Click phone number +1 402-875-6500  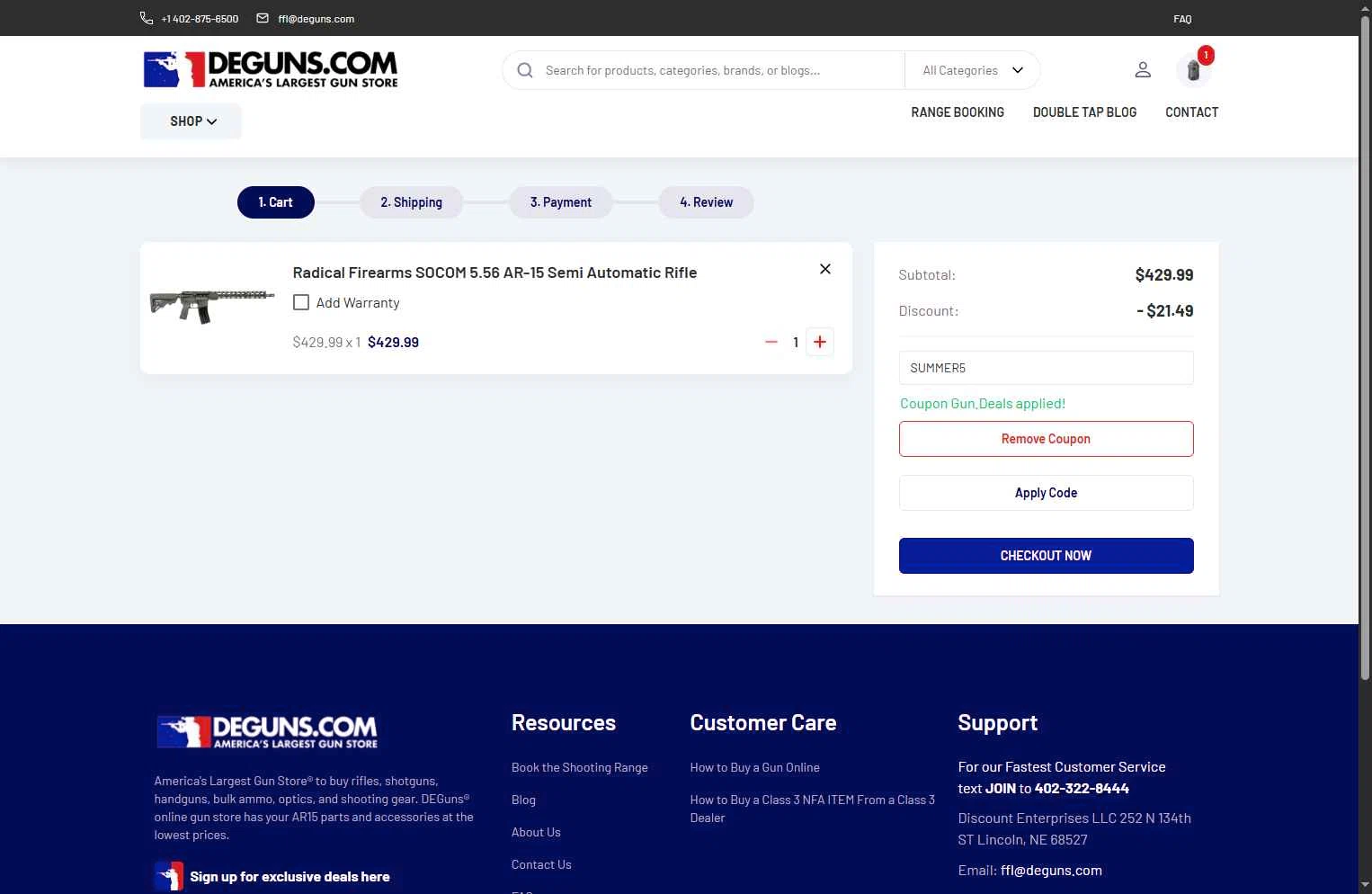[200, 19]
